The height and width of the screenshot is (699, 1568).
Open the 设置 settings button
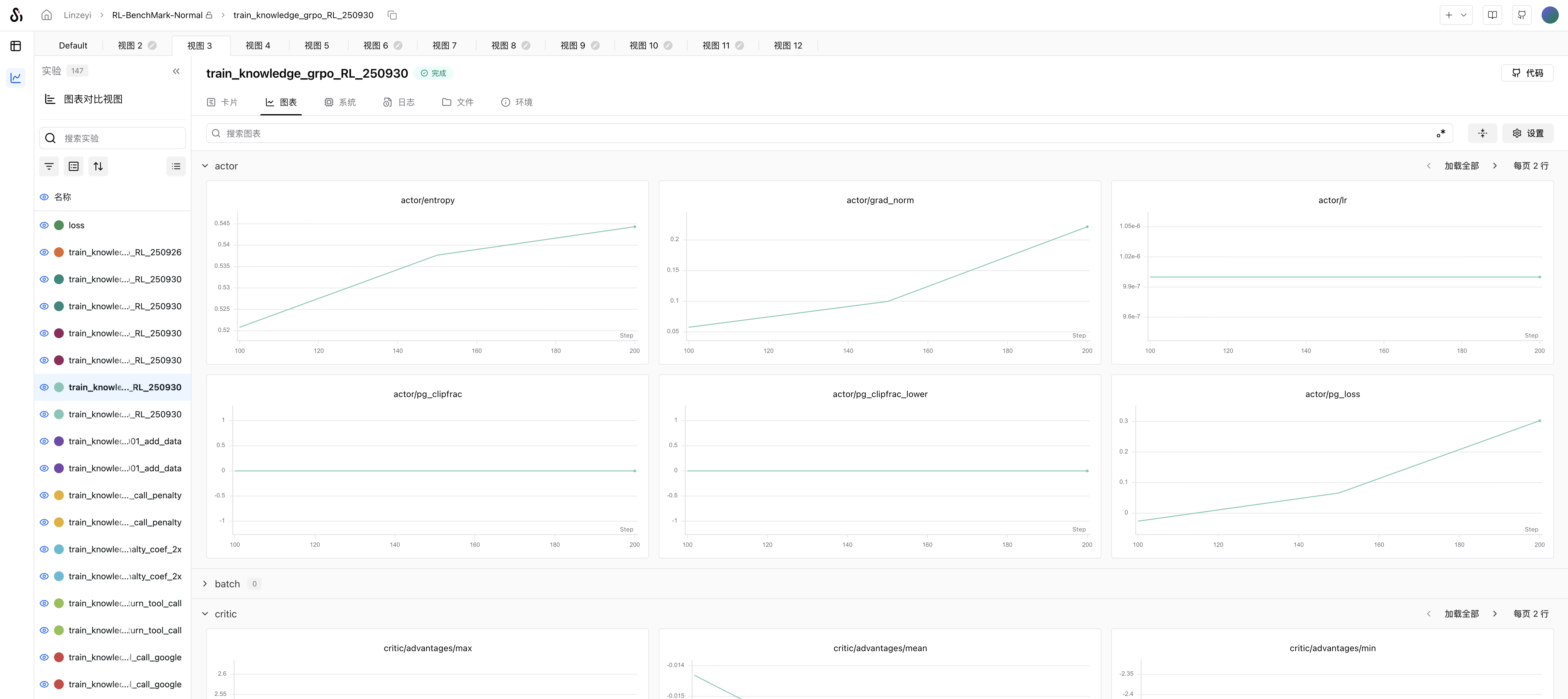pyautogui.click(x=1528, y=133)
